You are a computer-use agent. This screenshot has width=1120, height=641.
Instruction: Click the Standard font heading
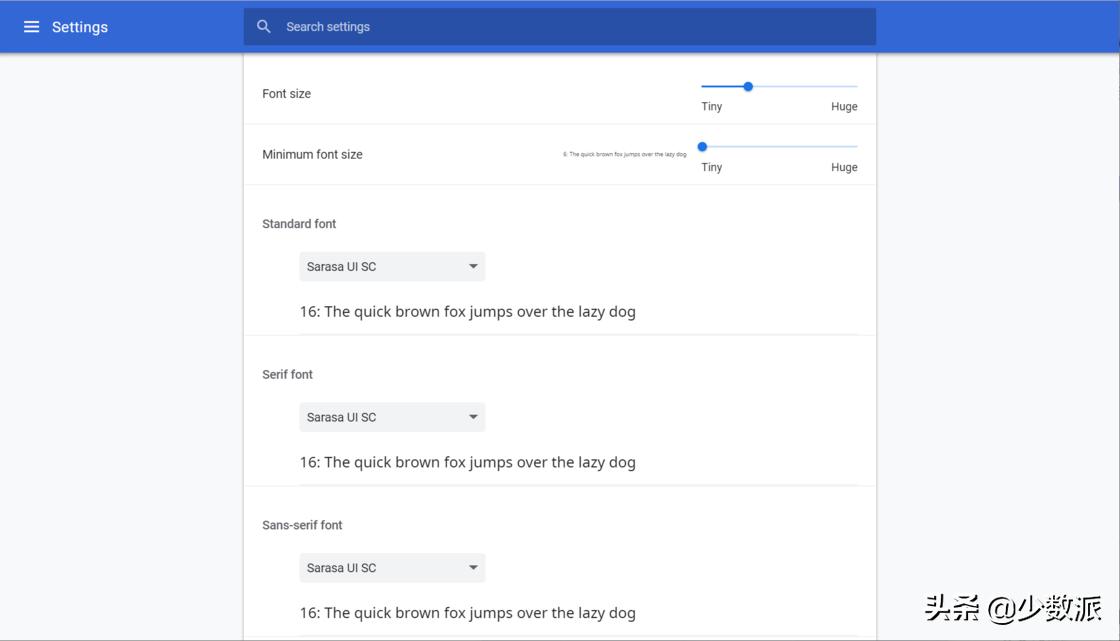point(299,224)
